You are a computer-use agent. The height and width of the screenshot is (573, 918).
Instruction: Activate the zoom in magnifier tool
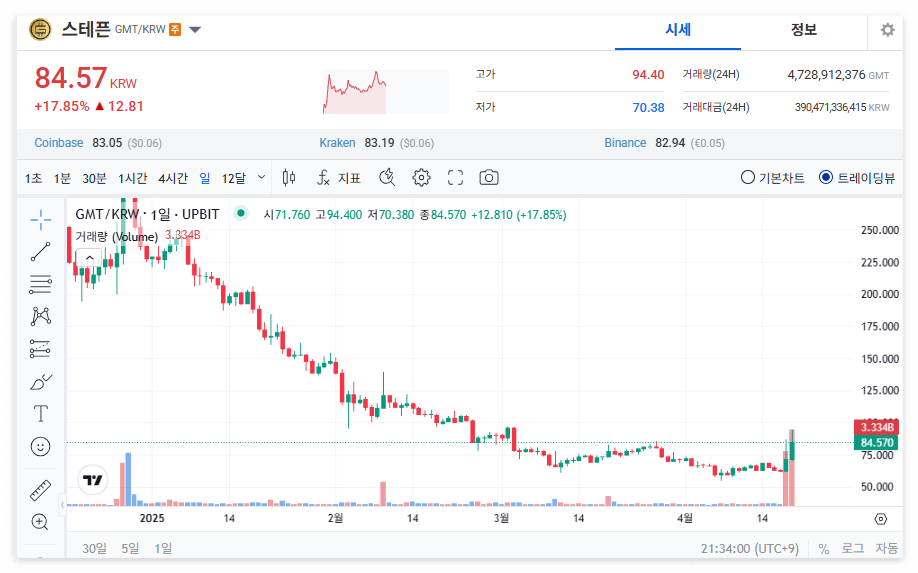(x=40, y=522)
